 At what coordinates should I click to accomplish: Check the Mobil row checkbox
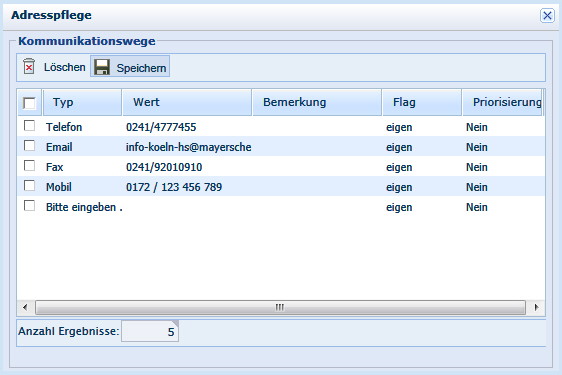[29, 186]
